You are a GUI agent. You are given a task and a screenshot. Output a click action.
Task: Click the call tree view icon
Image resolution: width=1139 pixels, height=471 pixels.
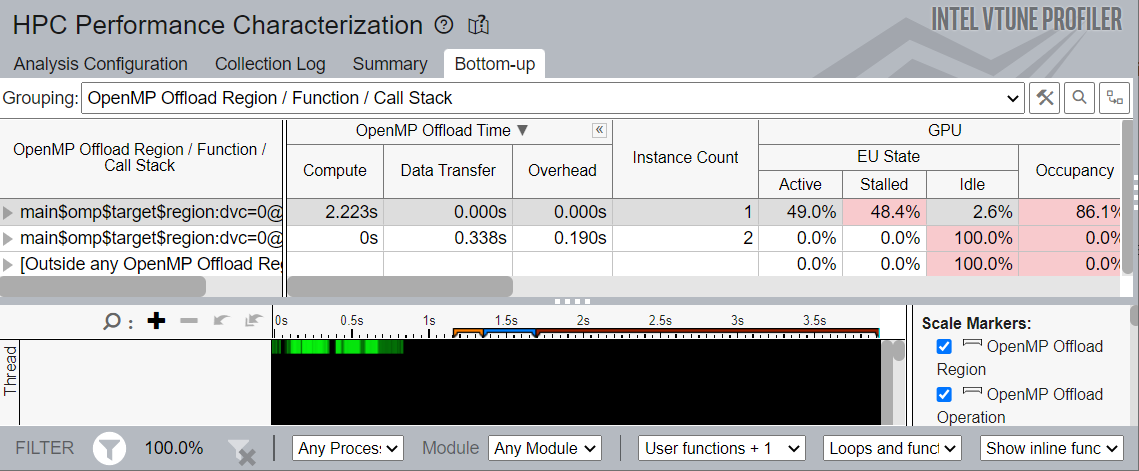[1114, 98]
